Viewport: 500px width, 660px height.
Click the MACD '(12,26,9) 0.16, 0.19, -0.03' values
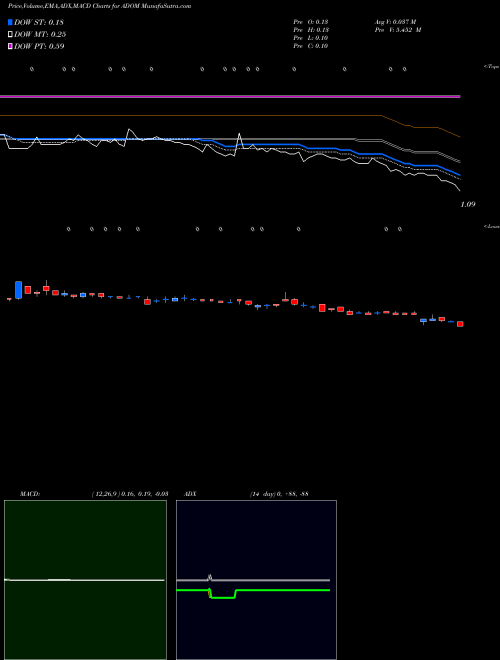130,493
